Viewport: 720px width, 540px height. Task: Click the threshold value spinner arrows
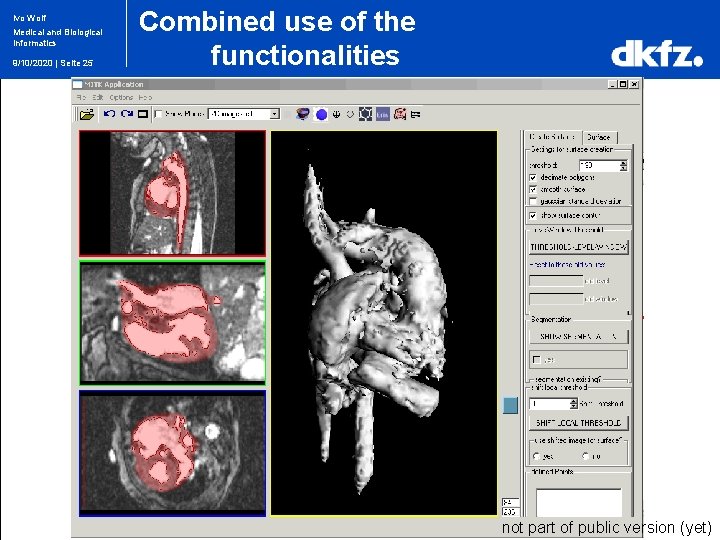pos(623,165)
